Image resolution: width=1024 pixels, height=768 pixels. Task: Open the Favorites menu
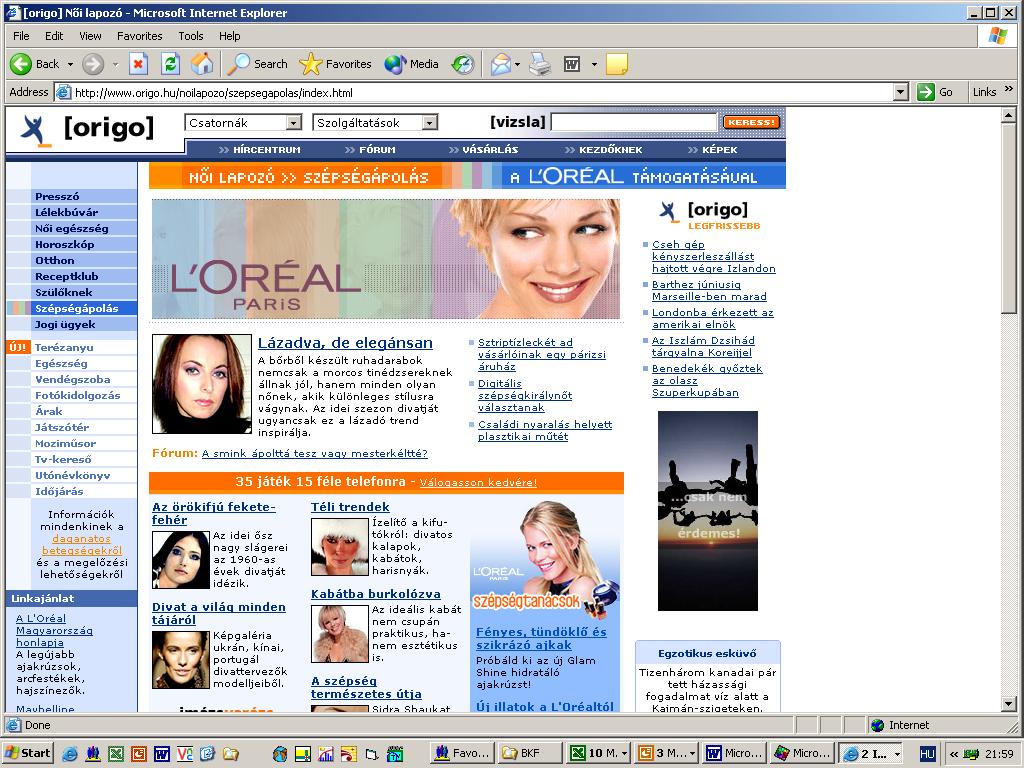[140, 36]
